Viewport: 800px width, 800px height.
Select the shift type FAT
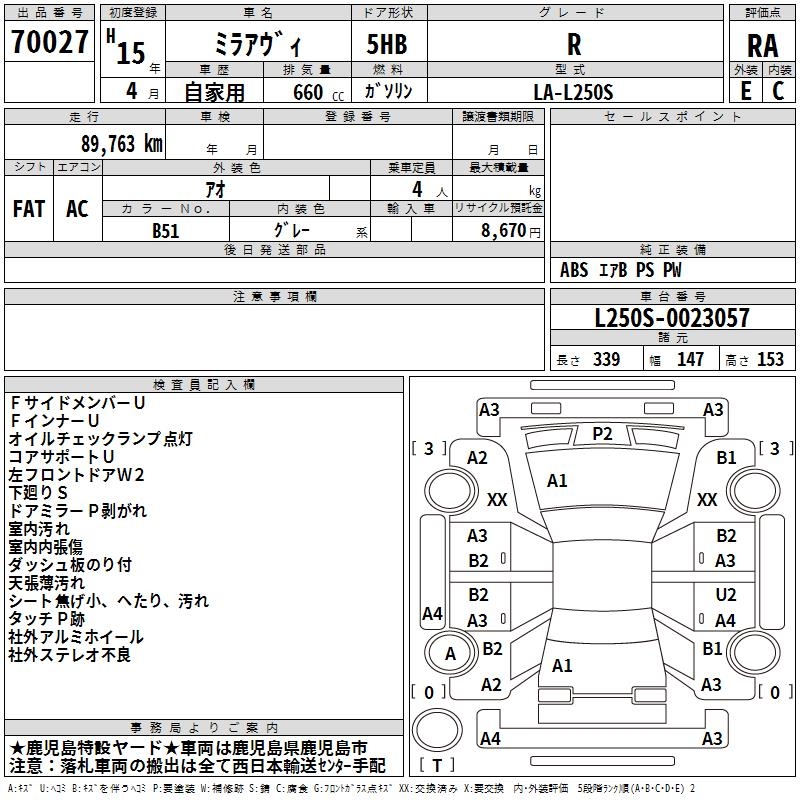click(29, 209)
